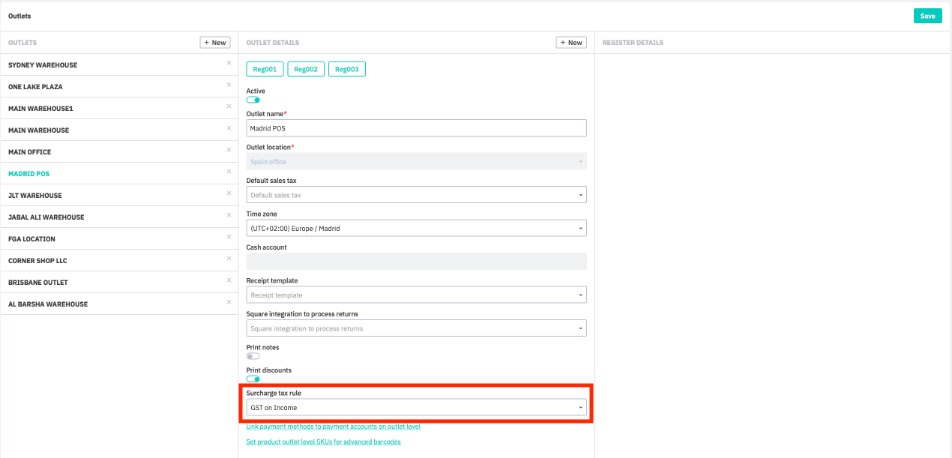Screen dimensions: 952x458
Task: Remove Al Barsha Warehouse using X icon
Action: click(228, 302)
